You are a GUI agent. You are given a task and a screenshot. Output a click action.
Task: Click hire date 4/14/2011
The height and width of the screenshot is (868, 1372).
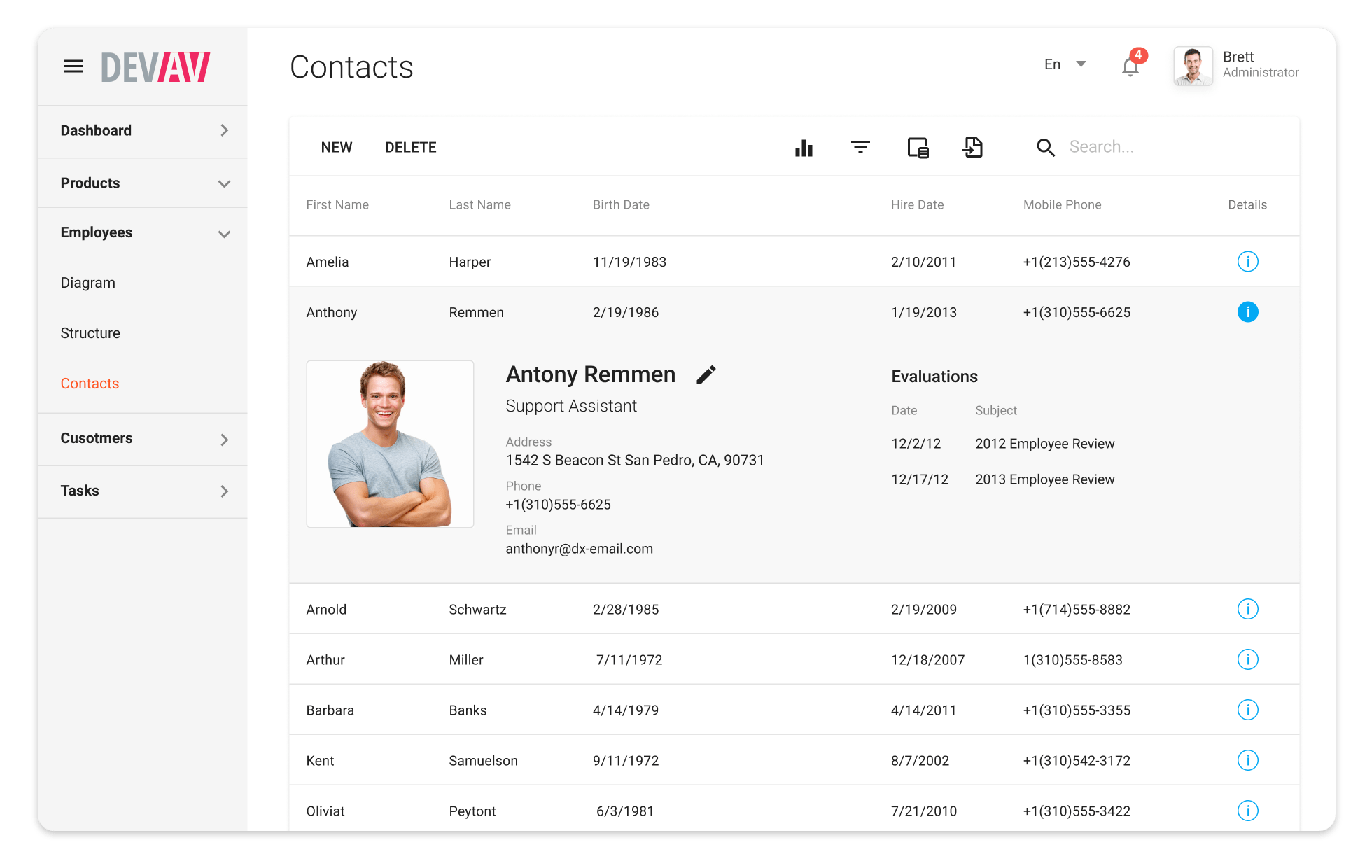923,710
